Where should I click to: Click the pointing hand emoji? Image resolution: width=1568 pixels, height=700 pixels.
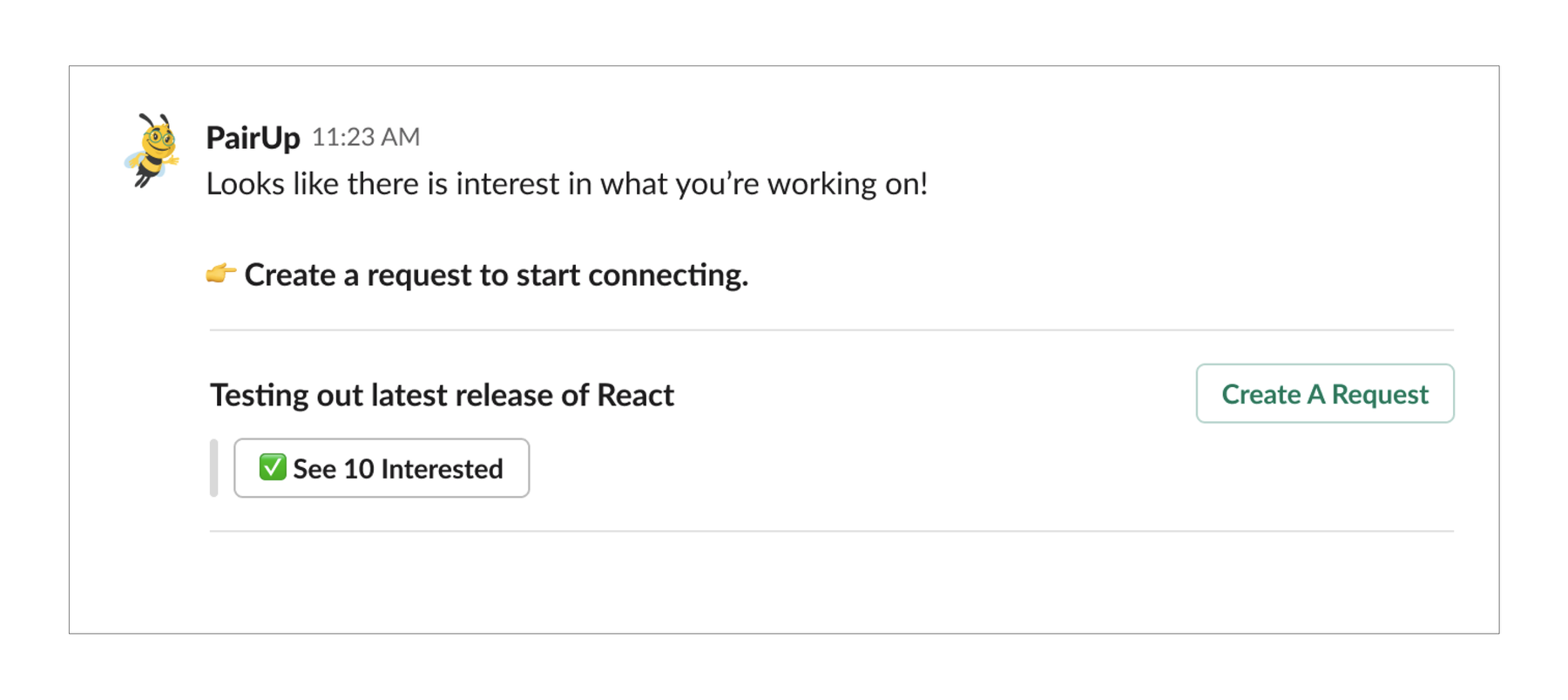[x=220, y=274]
